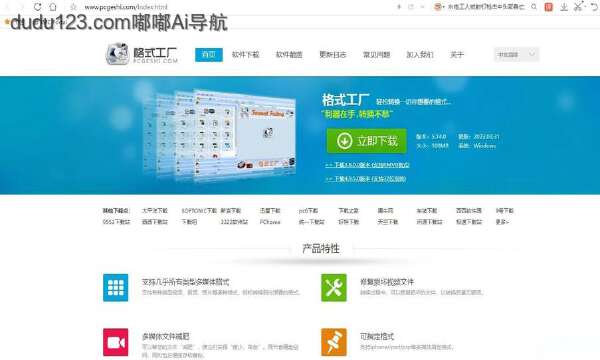This screenshot has width=600, height=360.
Task: Click the 更多> link in the download sites list
Action: coord(502,222)
